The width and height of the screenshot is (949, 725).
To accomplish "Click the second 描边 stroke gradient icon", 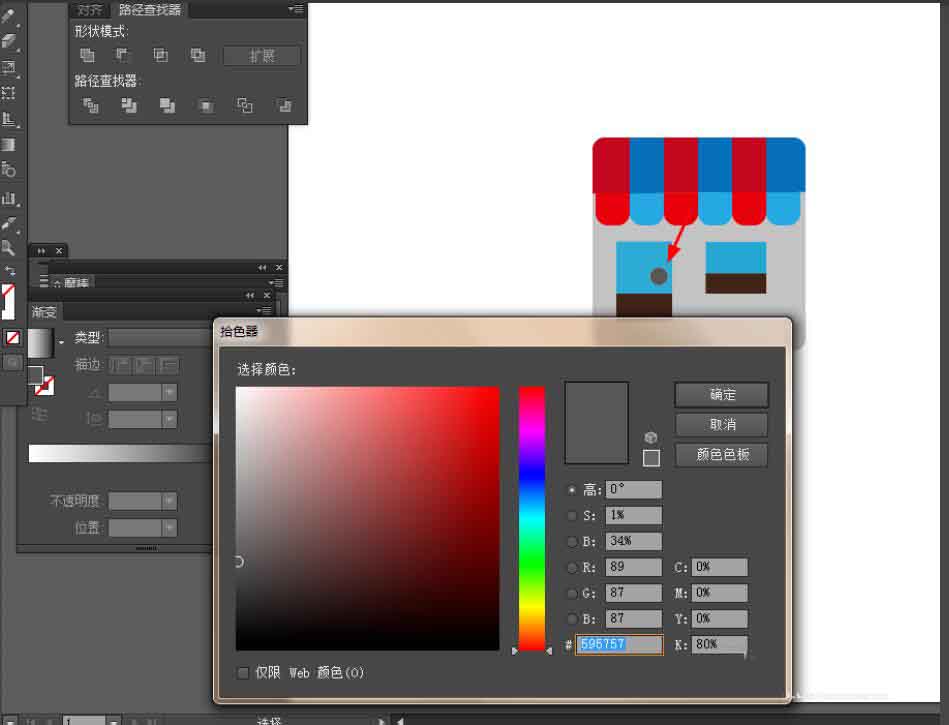I will point(145,365).
